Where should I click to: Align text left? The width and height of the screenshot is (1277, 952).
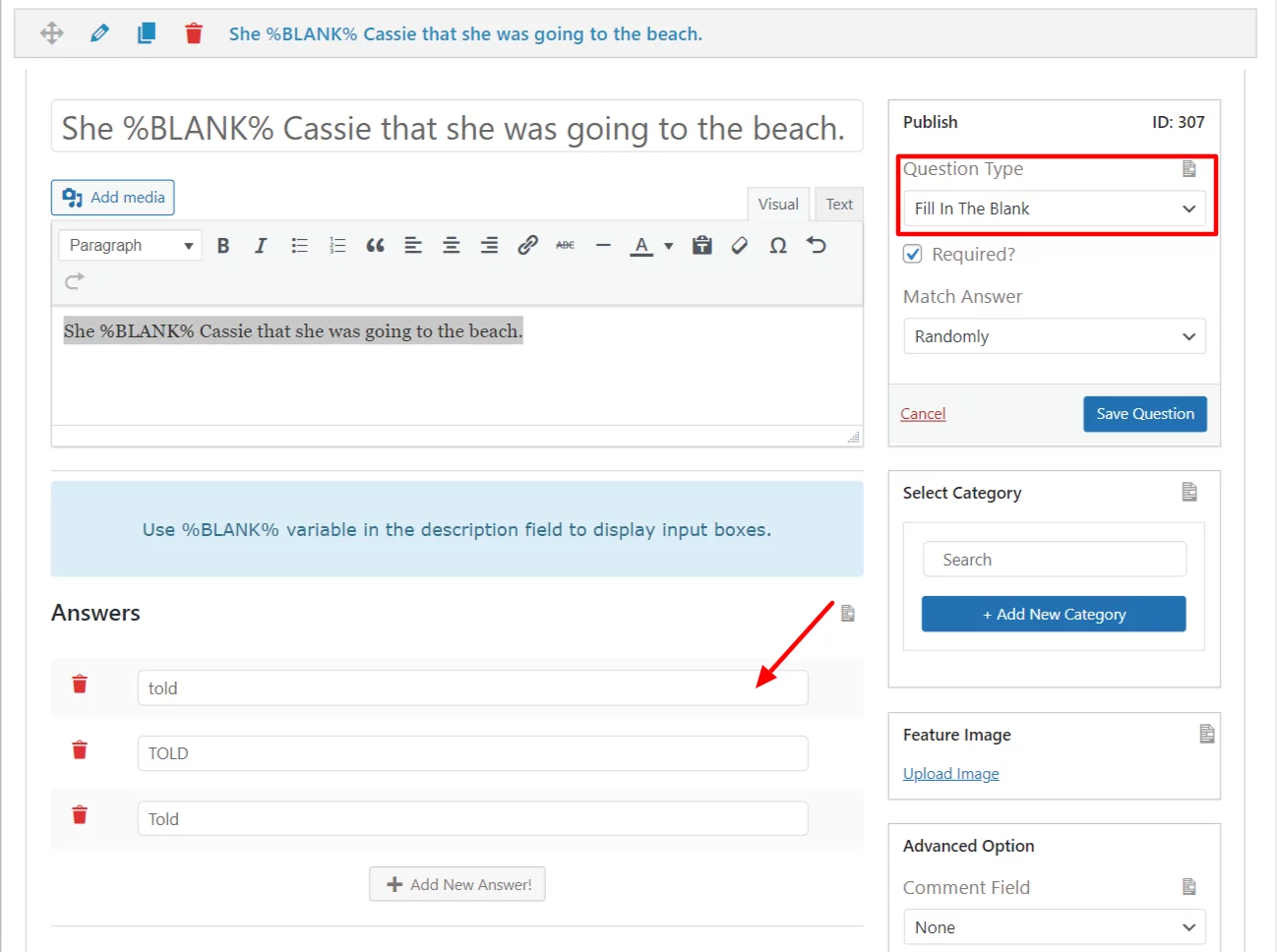(x=413, y=246)
